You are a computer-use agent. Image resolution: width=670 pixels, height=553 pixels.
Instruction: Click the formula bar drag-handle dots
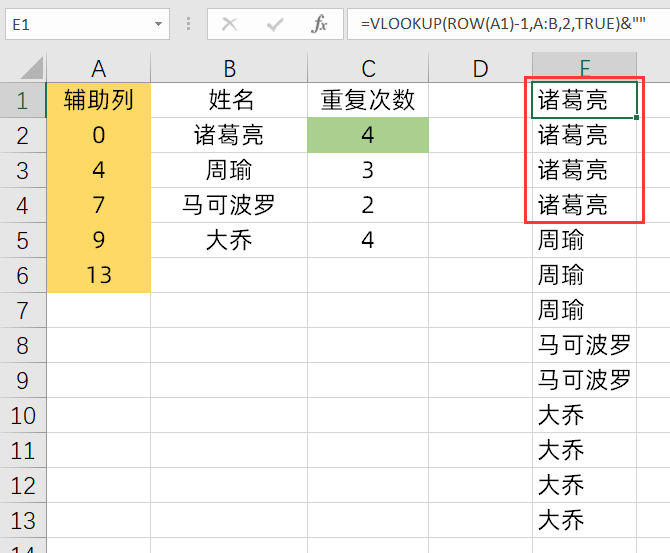188,24
